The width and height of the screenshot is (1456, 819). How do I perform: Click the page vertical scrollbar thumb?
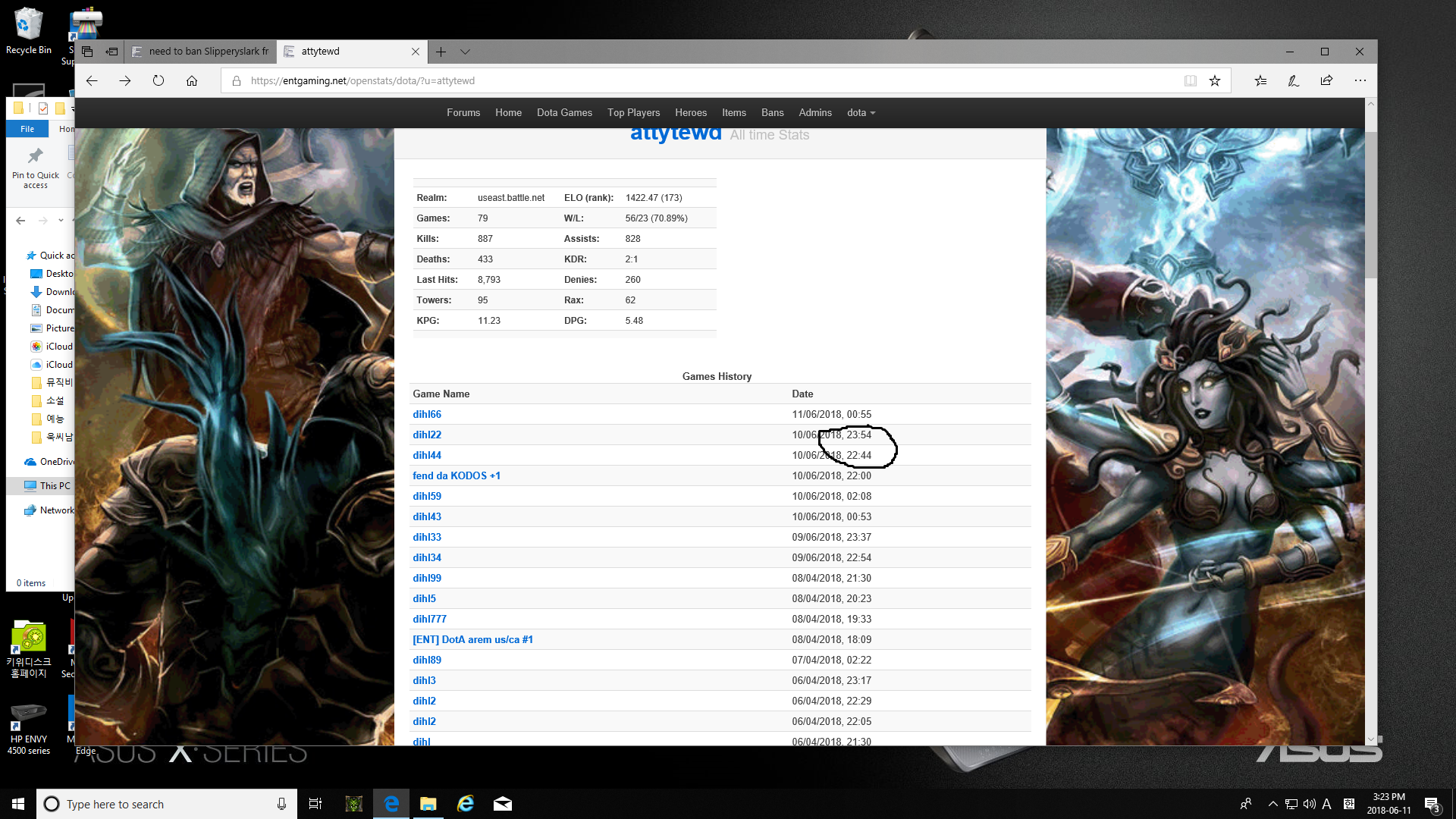coord(1370,205)
